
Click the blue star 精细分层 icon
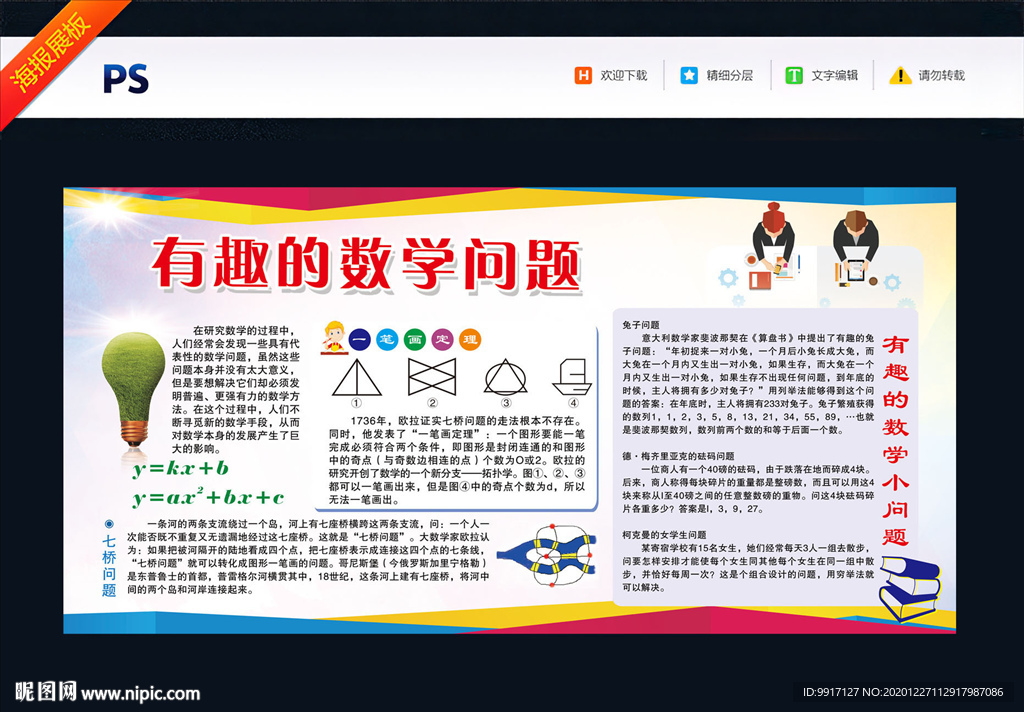(690, 75)
